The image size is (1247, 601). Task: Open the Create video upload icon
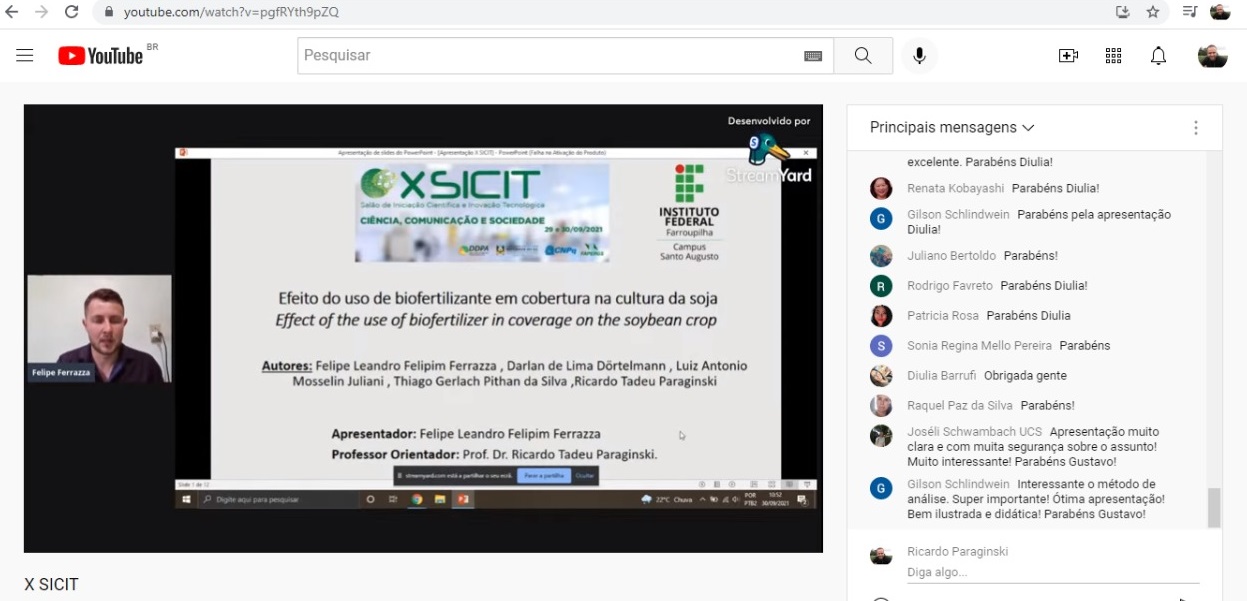point(1068,56)
